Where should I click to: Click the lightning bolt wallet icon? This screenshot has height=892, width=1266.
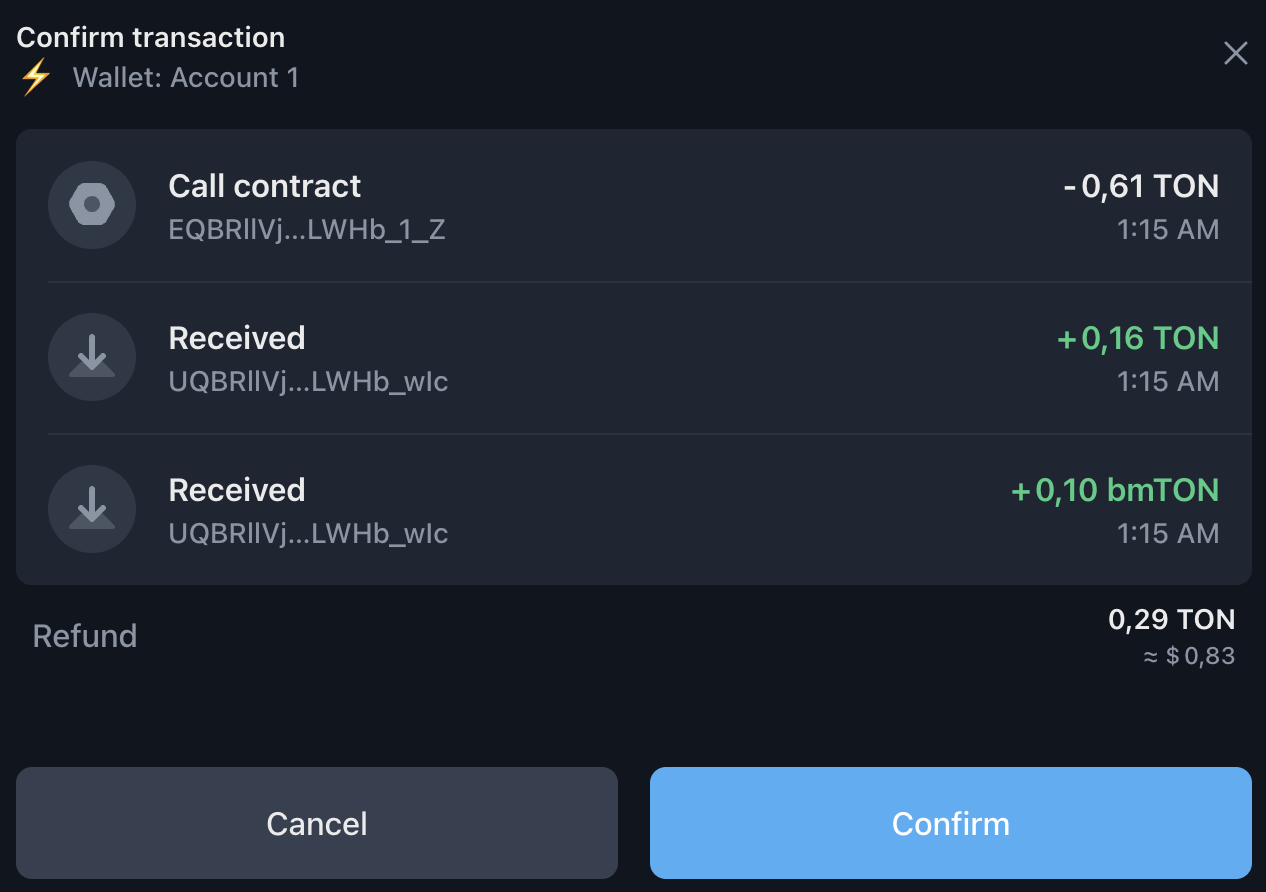click(36, 77)
